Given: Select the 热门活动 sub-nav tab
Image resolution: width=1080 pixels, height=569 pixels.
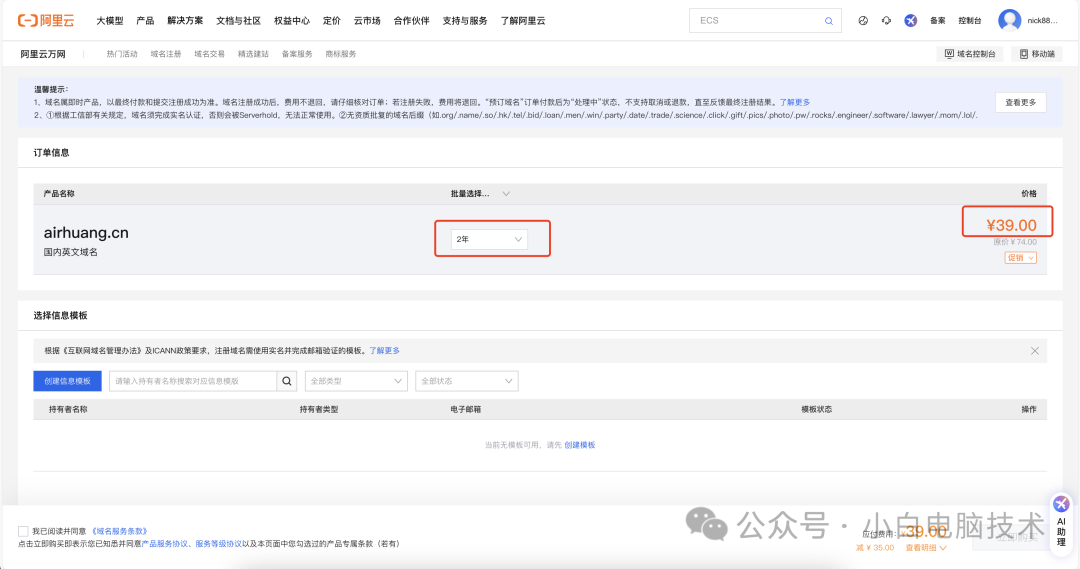Looking at the screenshot, I should point(122,54).
